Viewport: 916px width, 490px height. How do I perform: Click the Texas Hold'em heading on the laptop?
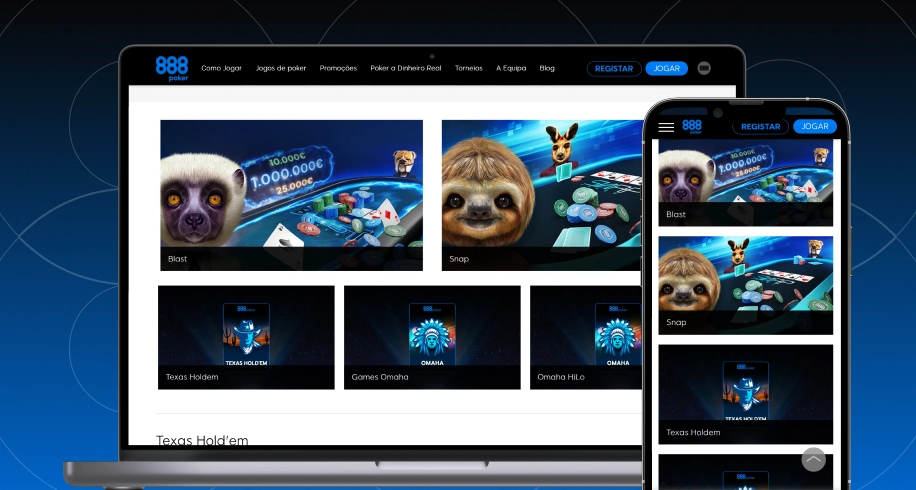(202, 440)
